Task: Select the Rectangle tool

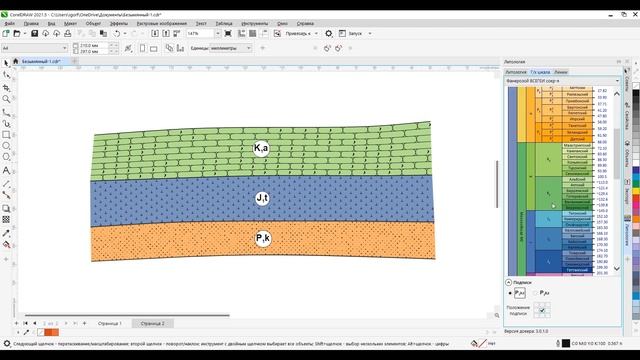Action: point(6,135)
